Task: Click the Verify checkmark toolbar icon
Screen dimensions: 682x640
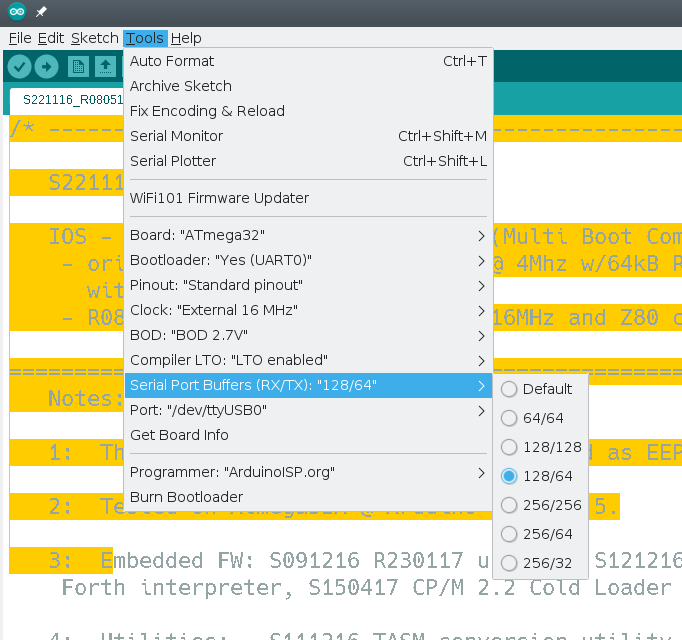Action: point(19,67)
